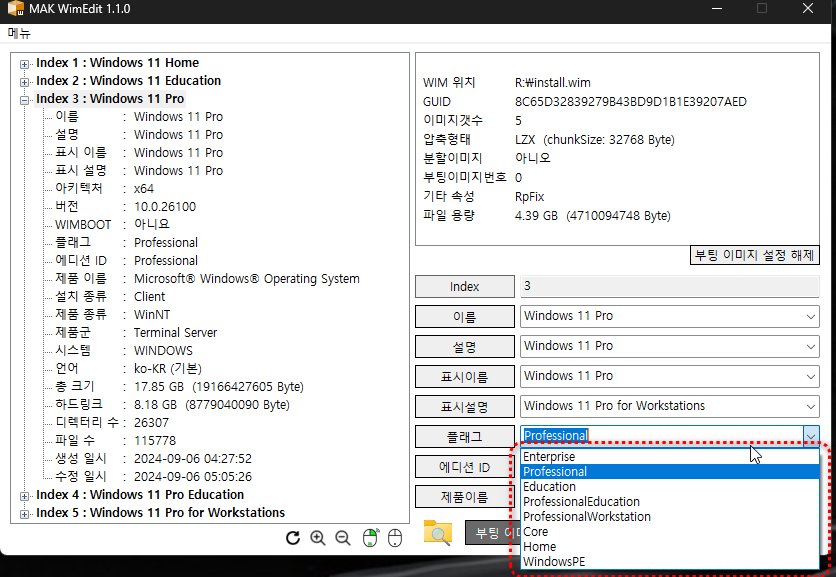Open the 이름 combo box dropdown arrow
This screenshot has width=836, height=577.
click(810, 316)
